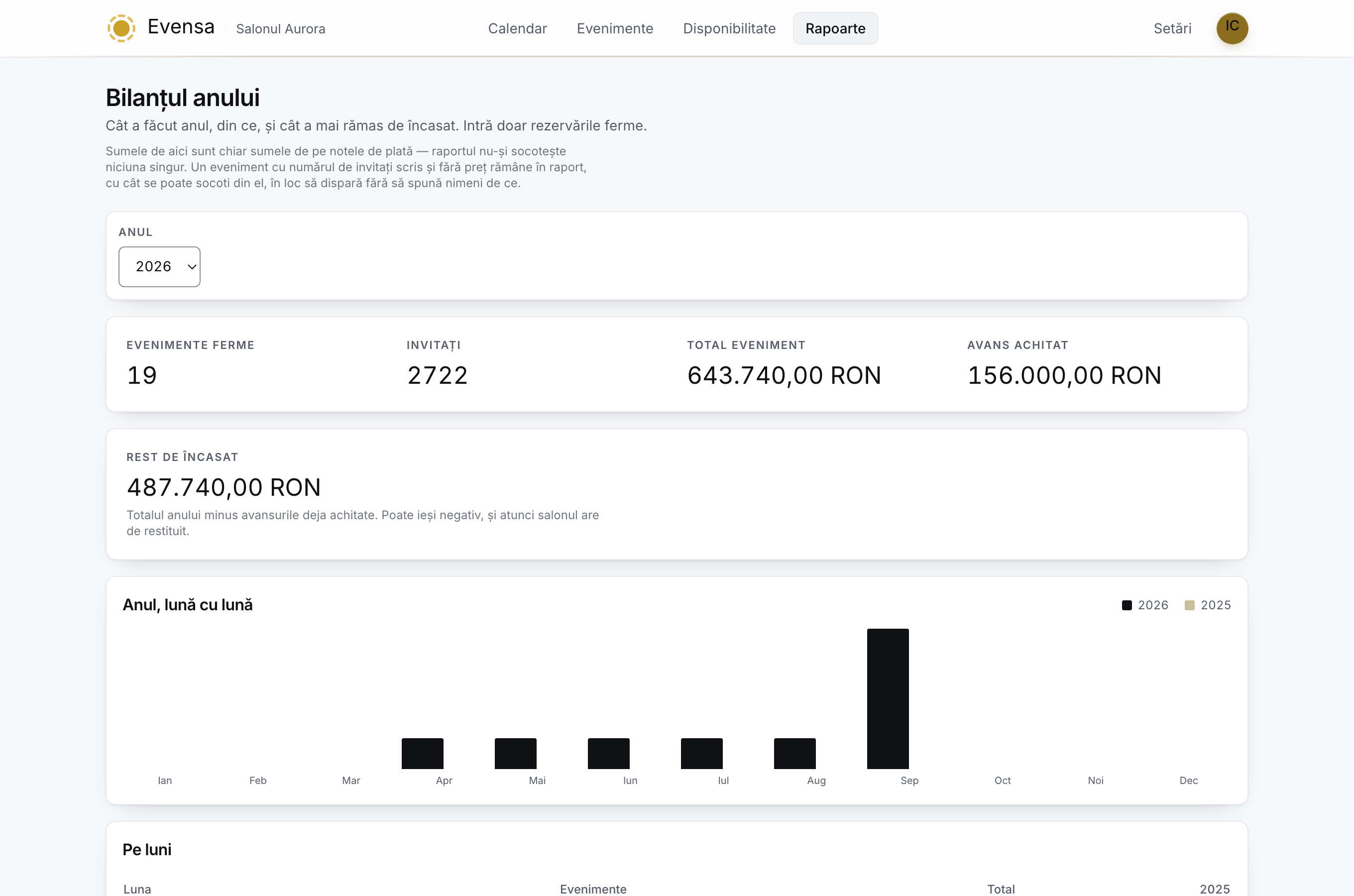Click the Bilanțul anului heading
The height and width of the screenshot is (896, 1354).
182,98
